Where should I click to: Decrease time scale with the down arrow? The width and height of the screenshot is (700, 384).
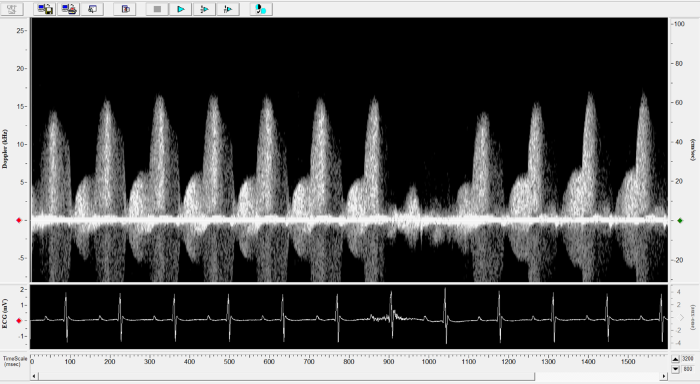[x=675, y=369]
